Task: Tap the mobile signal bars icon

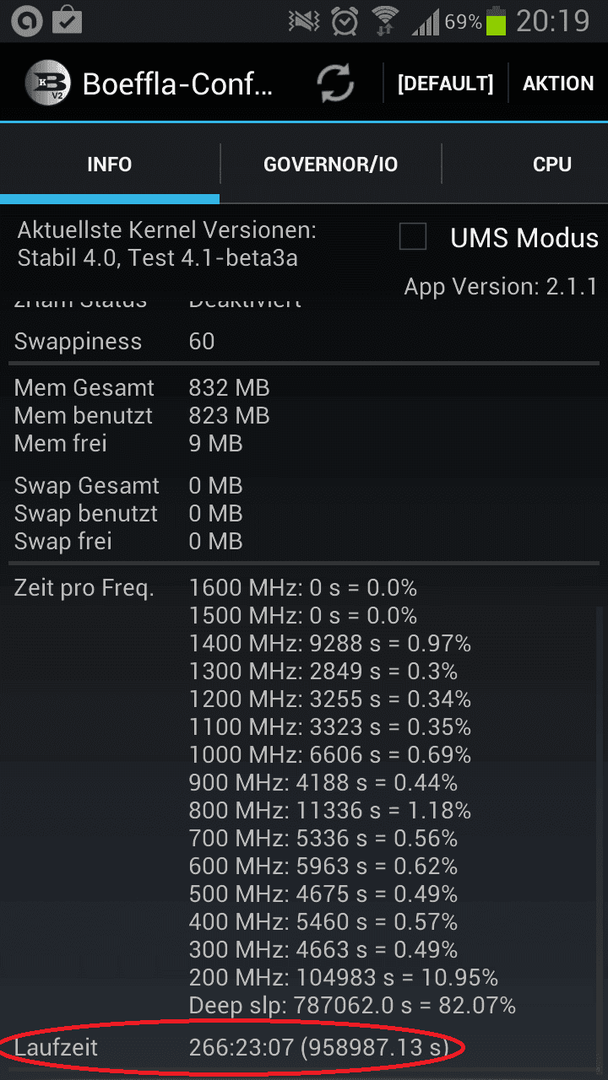Action: pyautogui.click(x=426, y=24)
